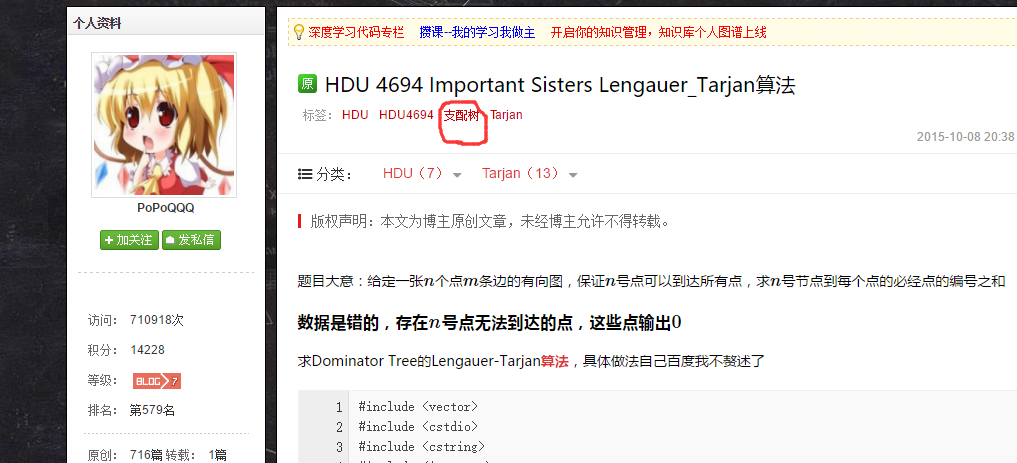Screen dimensions: 1017x463
Task: Open the 开启你的知识管理 knowledge base link
Action: [658, 32]
